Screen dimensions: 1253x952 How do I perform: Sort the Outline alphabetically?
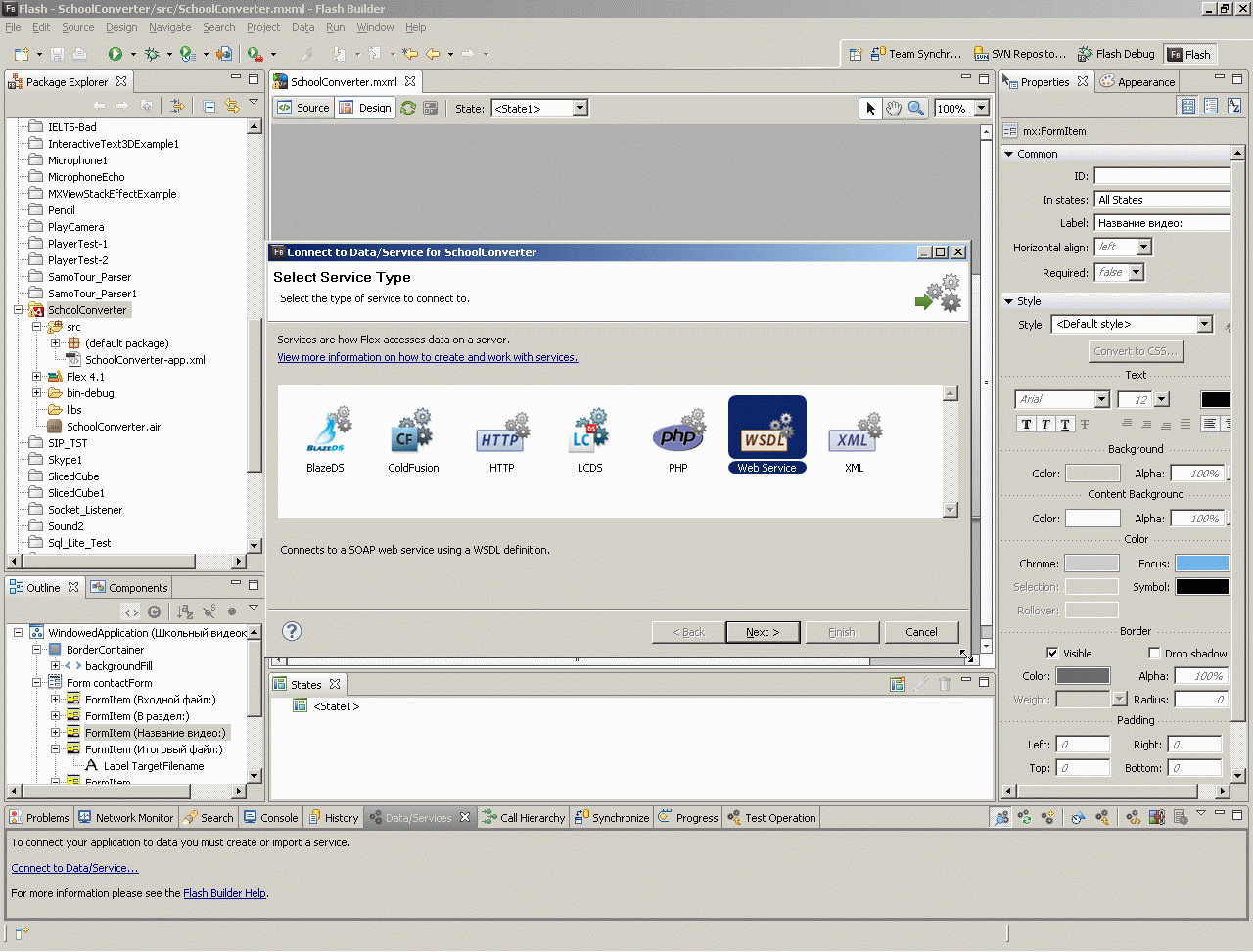185,612
